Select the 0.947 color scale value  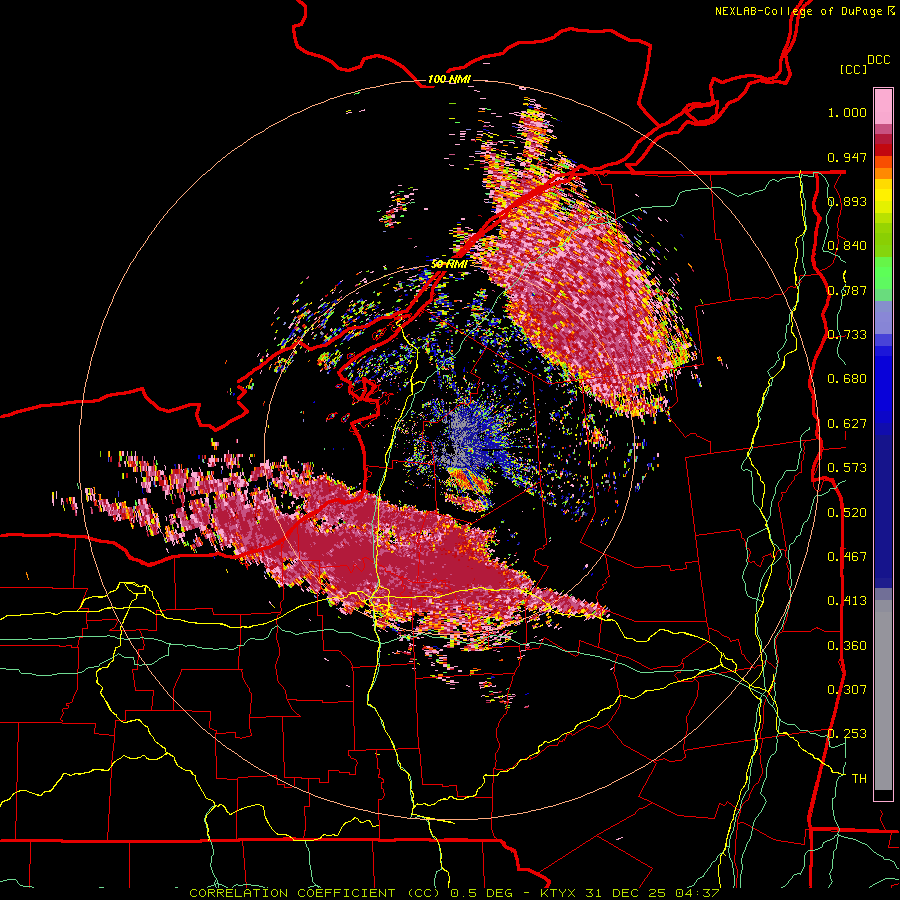click(x=847, y=157)
